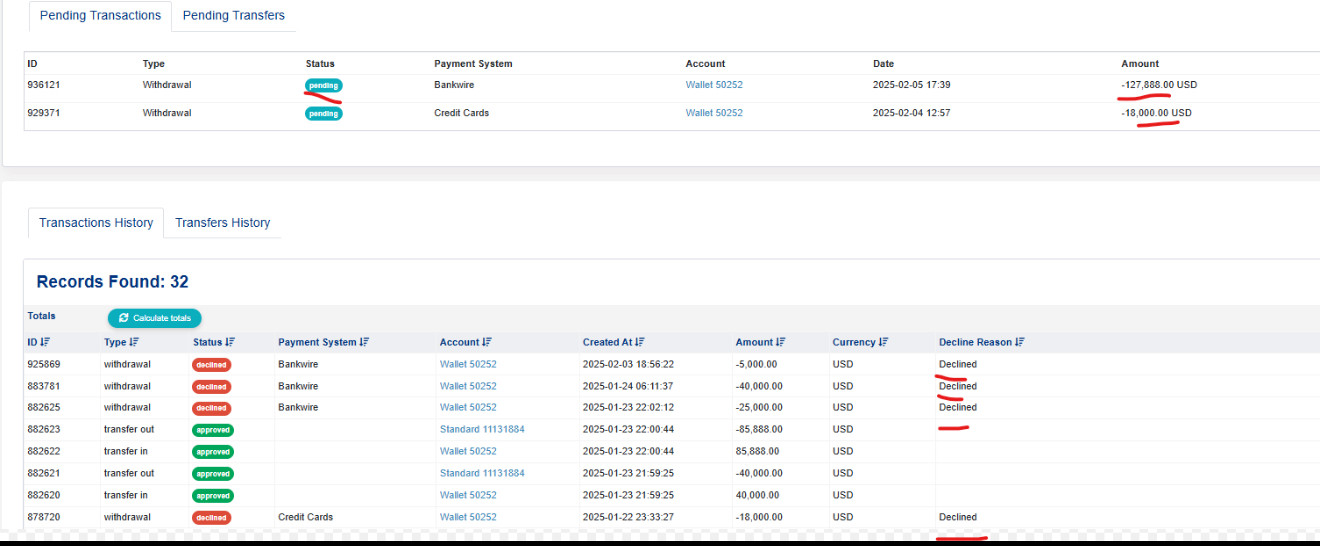The height and width of the screenshot is (546, 1320).
Task: Sort by Amount column icon
Action: 781,342
